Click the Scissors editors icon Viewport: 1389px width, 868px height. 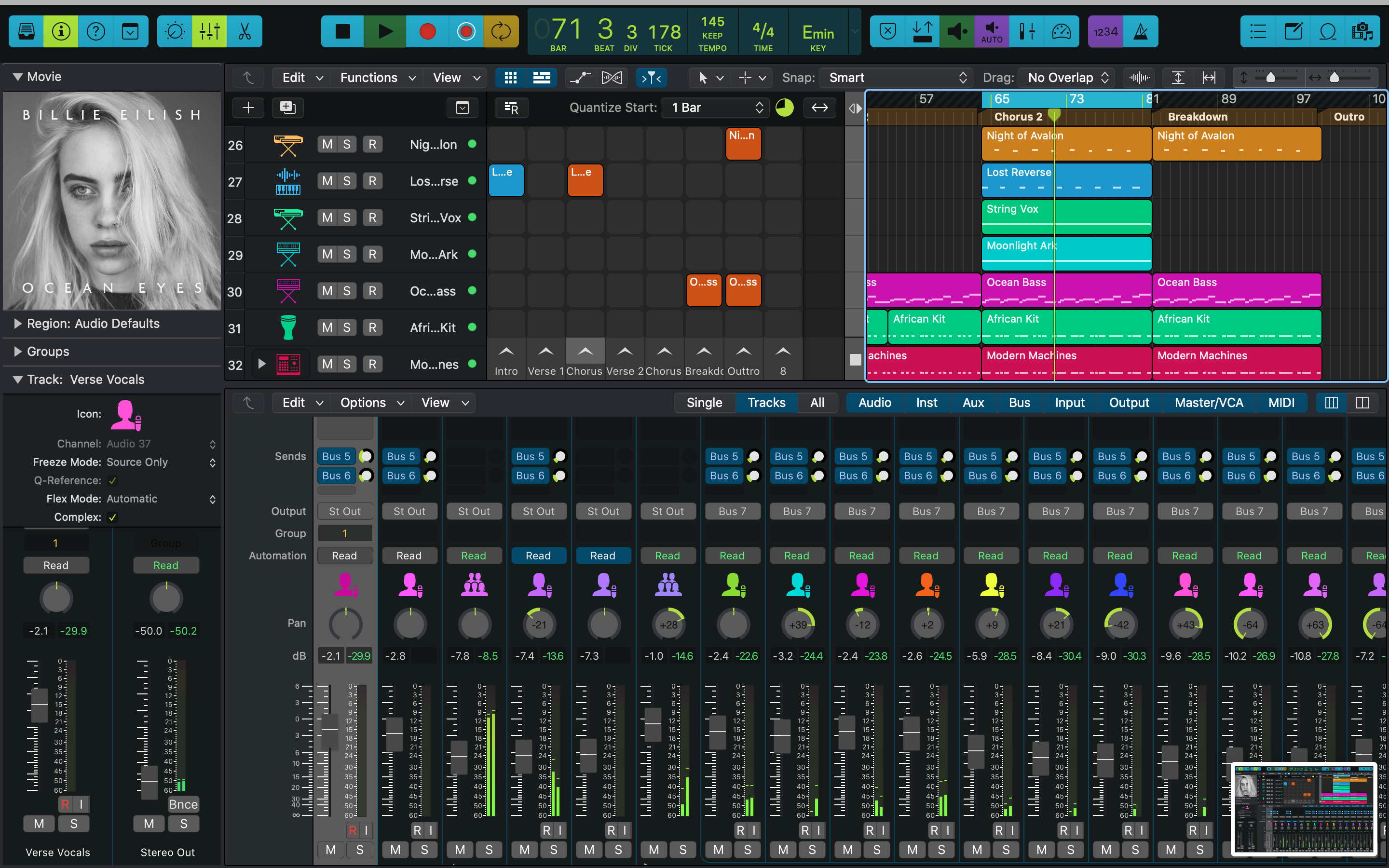pos(245,31)
